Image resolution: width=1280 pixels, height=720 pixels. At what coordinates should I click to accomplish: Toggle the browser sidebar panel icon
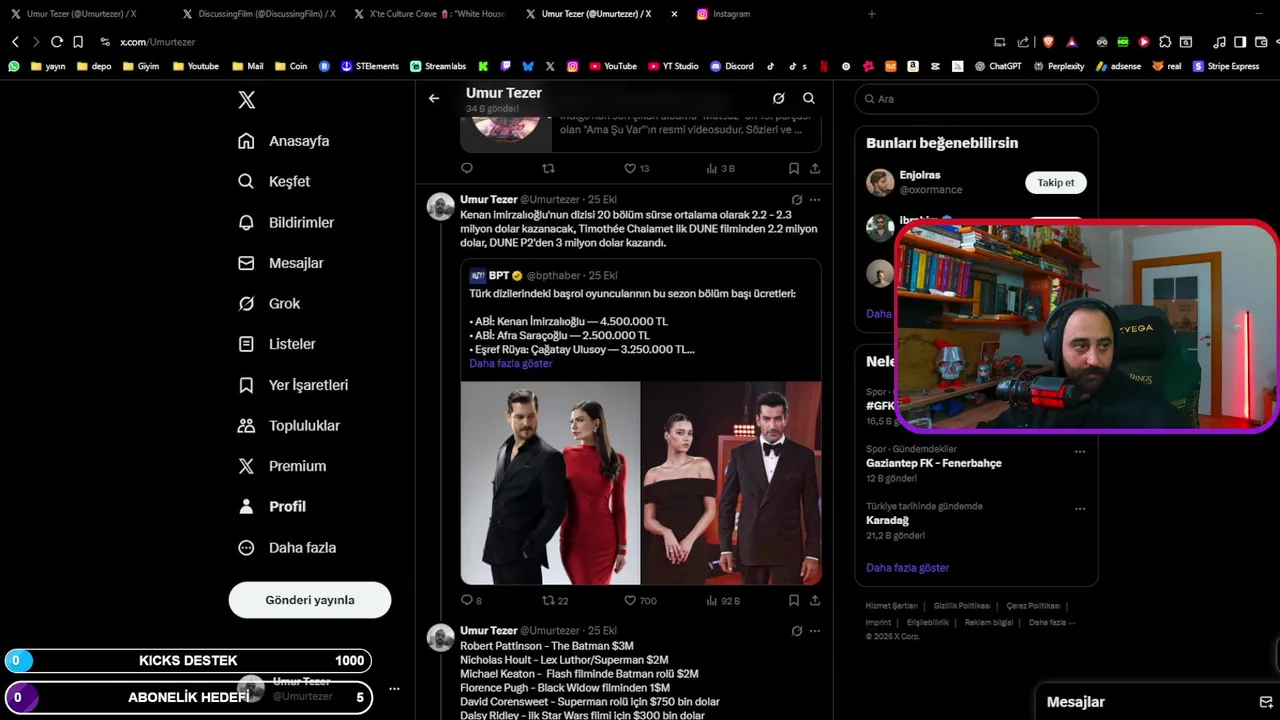(1240, 42)
